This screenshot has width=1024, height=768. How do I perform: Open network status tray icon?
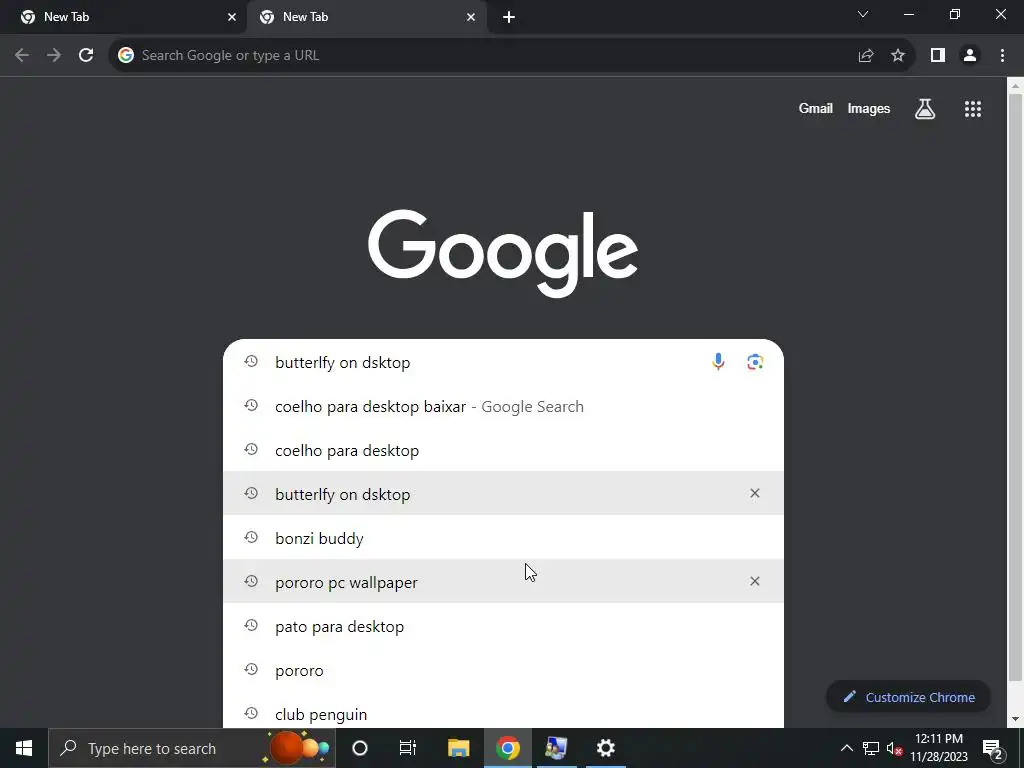(x=871, y=748)
